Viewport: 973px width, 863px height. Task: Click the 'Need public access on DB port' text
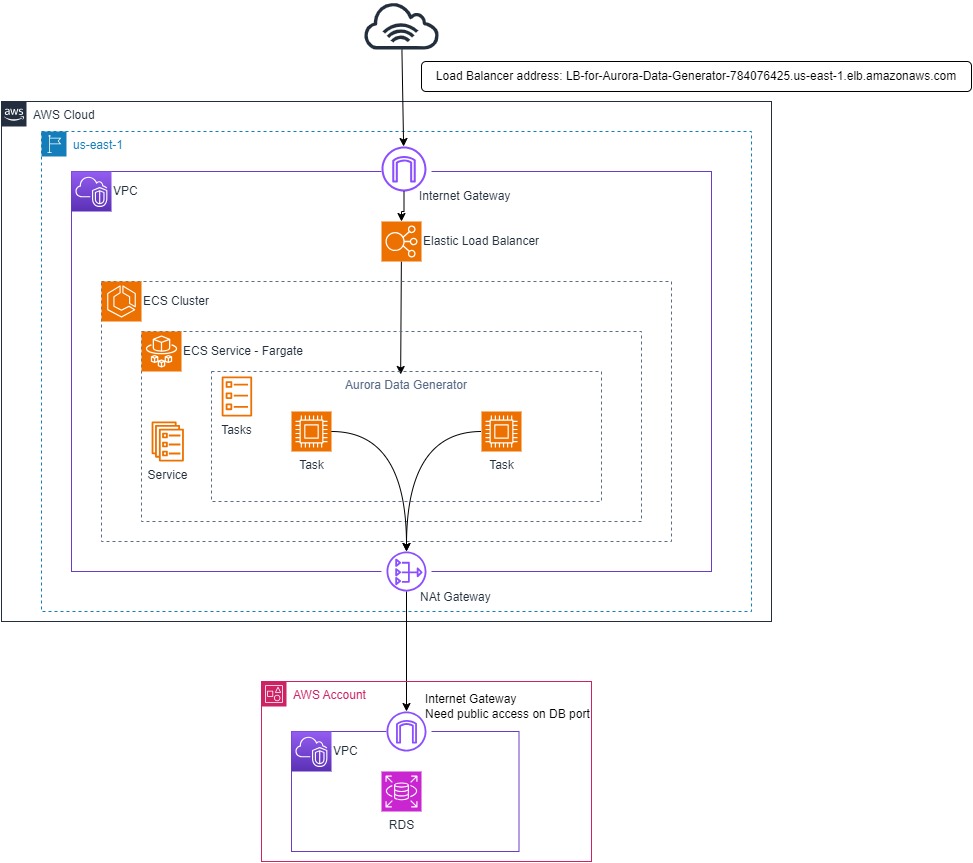coord(507,714)
